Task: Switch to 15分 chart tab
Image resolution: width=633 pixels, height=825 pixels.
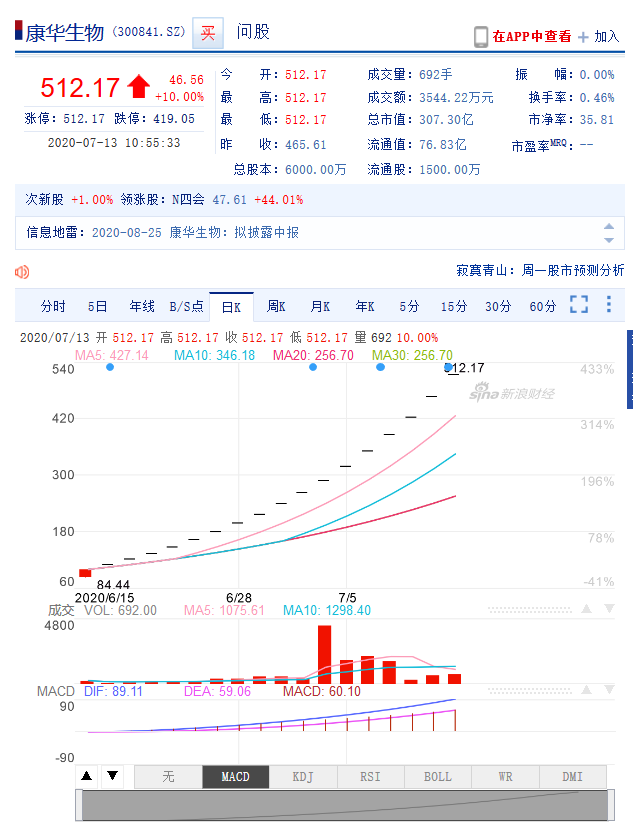Action: click(454, 306)
